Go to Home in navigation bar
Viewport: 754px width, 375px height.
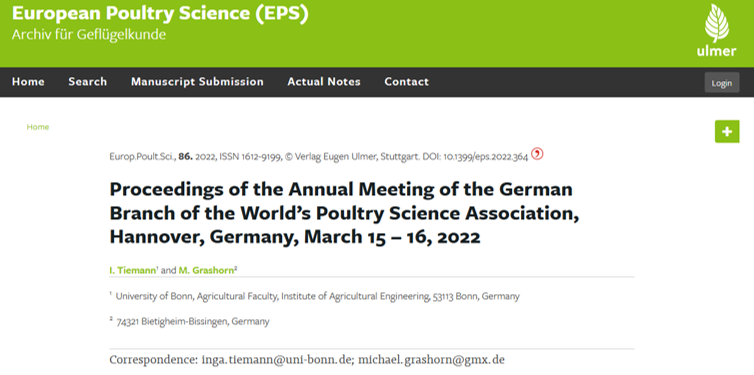tap(28, 82)
